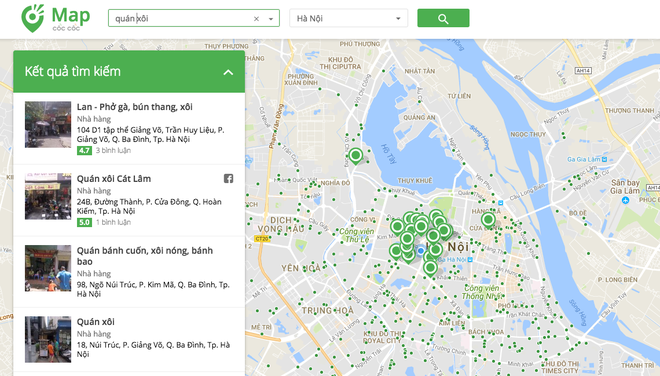Open the search suggestions dropdown arrow
The image size is (660, 376).
pyautogui.click(x=271, y=19)
